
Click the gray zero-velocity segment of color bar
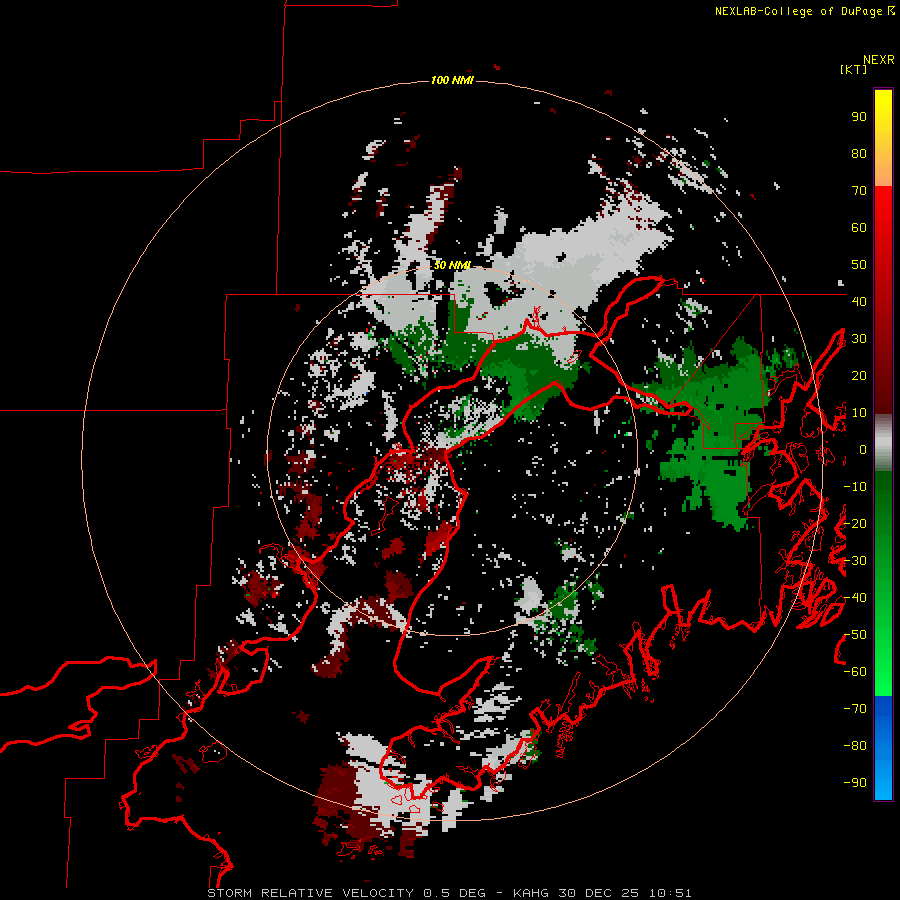click(x=883, y=443)
